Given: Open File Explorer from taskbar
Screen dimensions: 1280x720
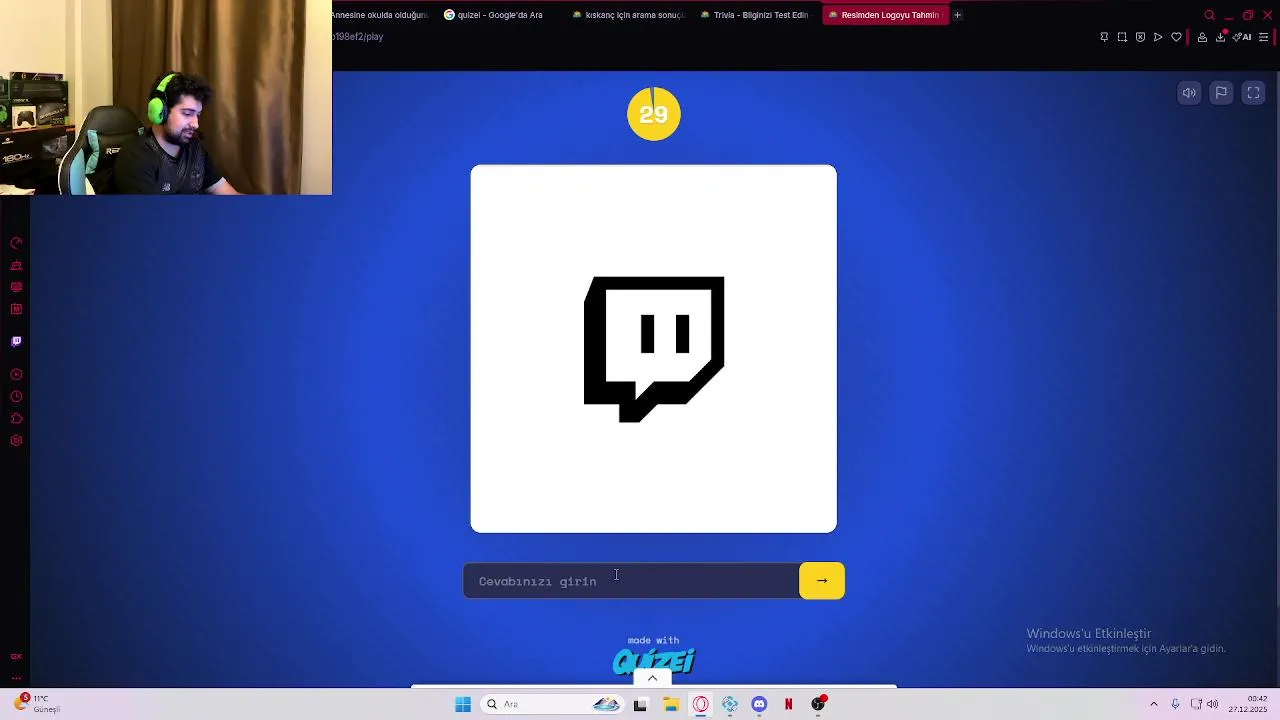Looking at the screenshot, I should click(x=671, y=704).
